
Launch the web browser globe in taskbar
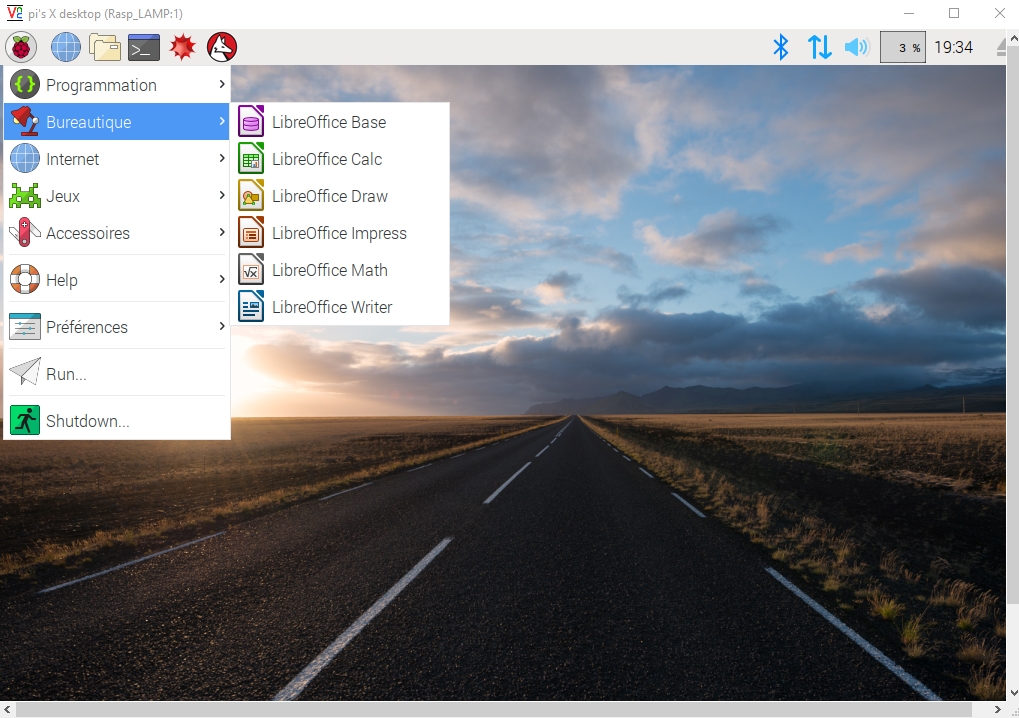pyautogui.click(x=66, y=47)
